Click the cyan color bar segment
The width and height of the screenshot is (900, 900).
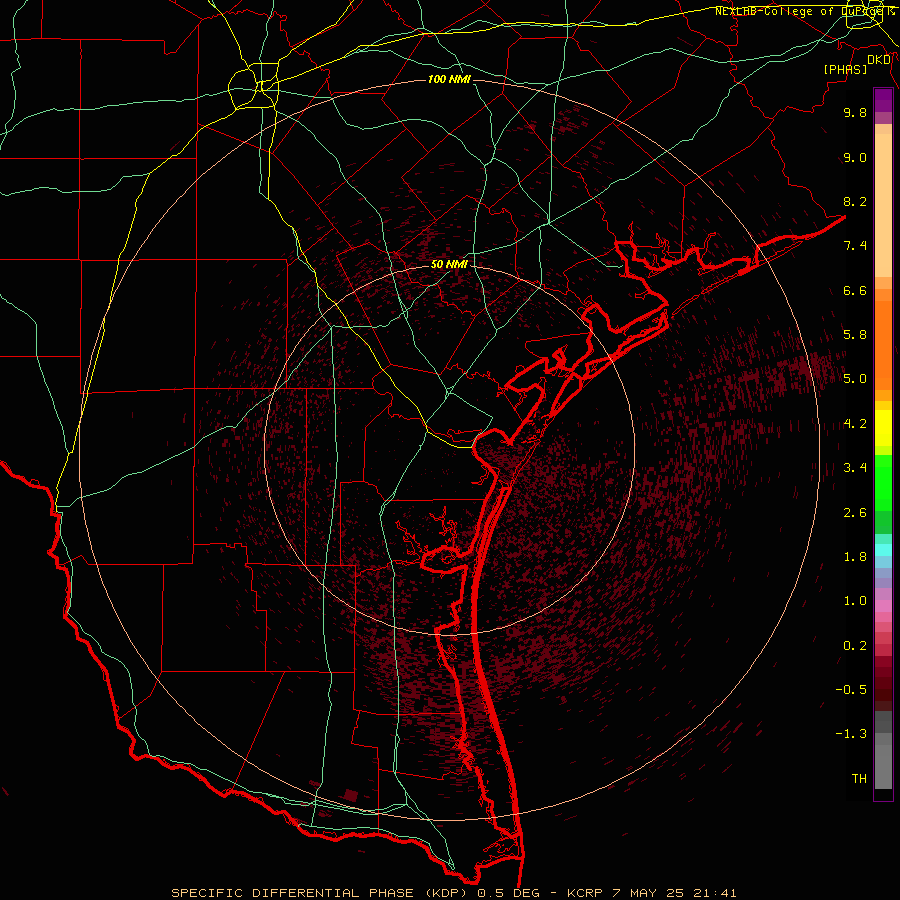tap(883, 550)
